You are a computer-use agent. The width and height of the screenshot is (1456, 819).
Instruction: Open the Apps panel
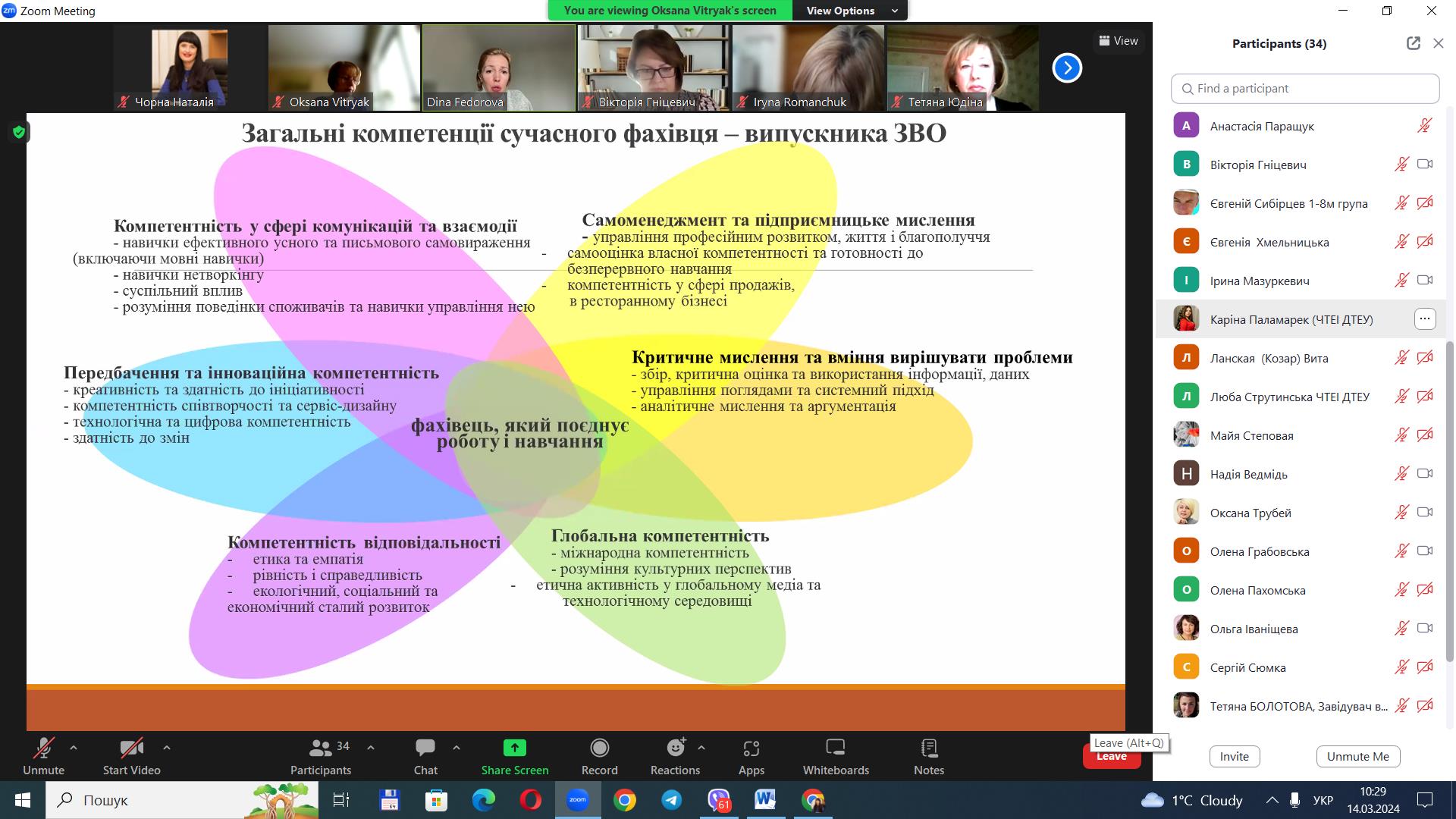[751, 757]
